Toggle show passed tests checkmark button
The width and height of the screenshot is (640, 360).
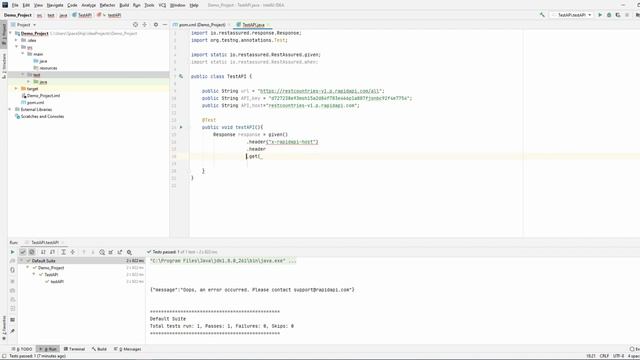23,252
